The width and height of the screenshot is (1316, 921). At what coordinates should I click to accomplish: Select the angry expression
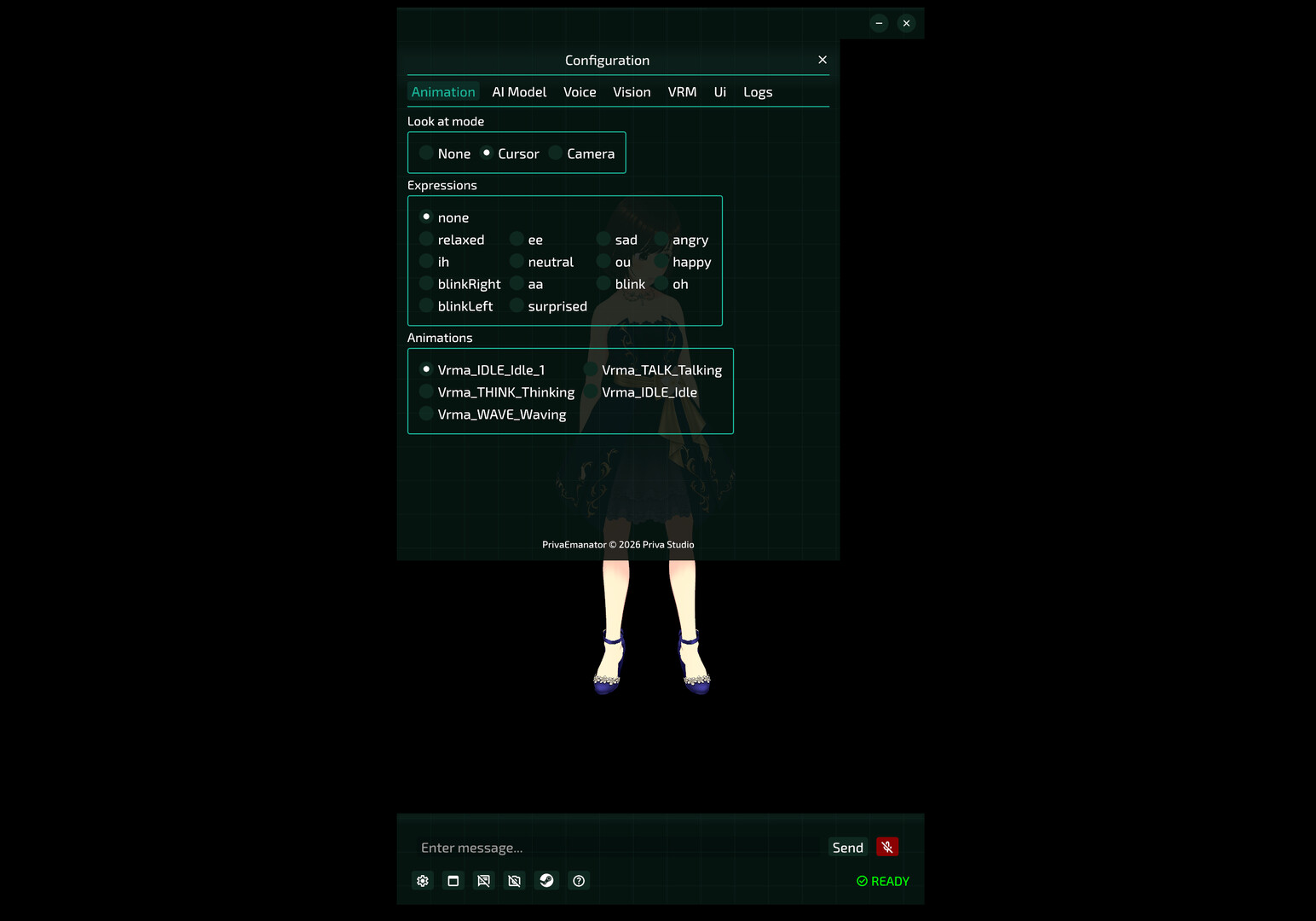(x=682, y=240)
